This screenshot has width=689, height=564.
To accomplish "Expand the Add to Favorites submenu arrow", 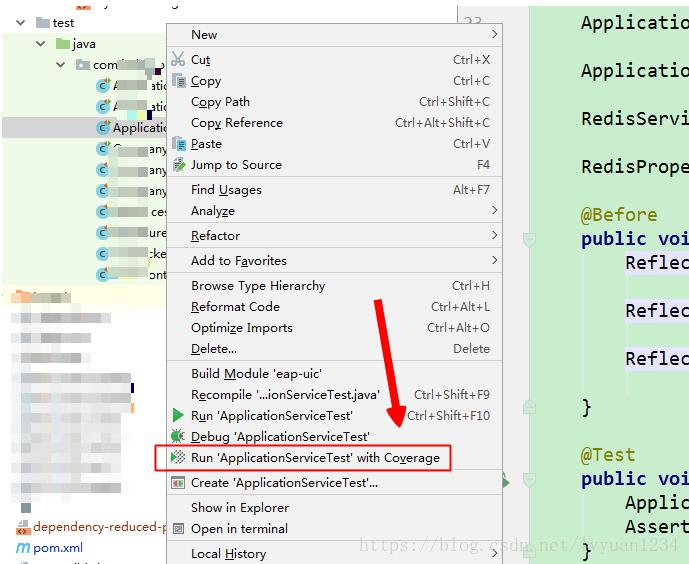I will click(x=495, y=260).
